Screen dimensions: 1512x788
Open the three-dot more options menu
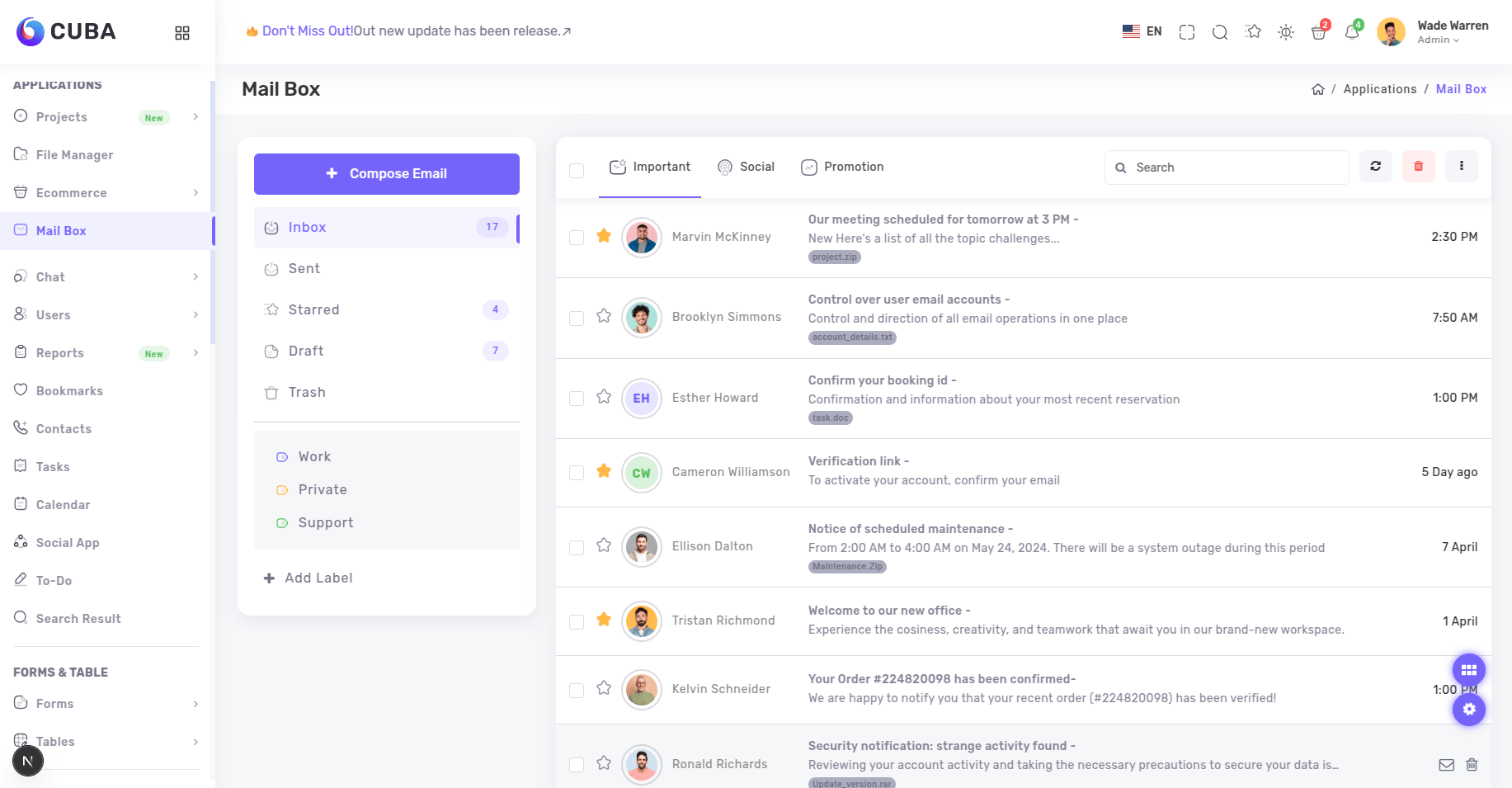(1461, 167)
